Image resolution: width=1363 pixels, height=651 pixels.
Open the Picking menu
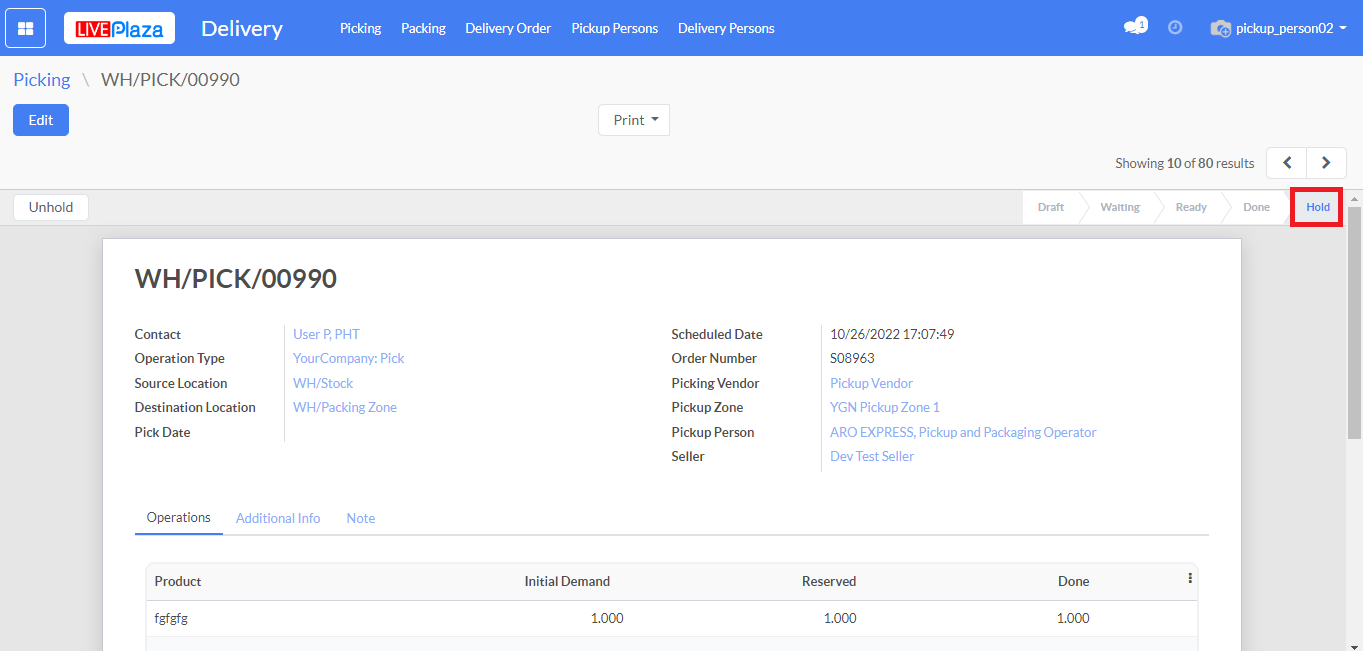point(360,28)
